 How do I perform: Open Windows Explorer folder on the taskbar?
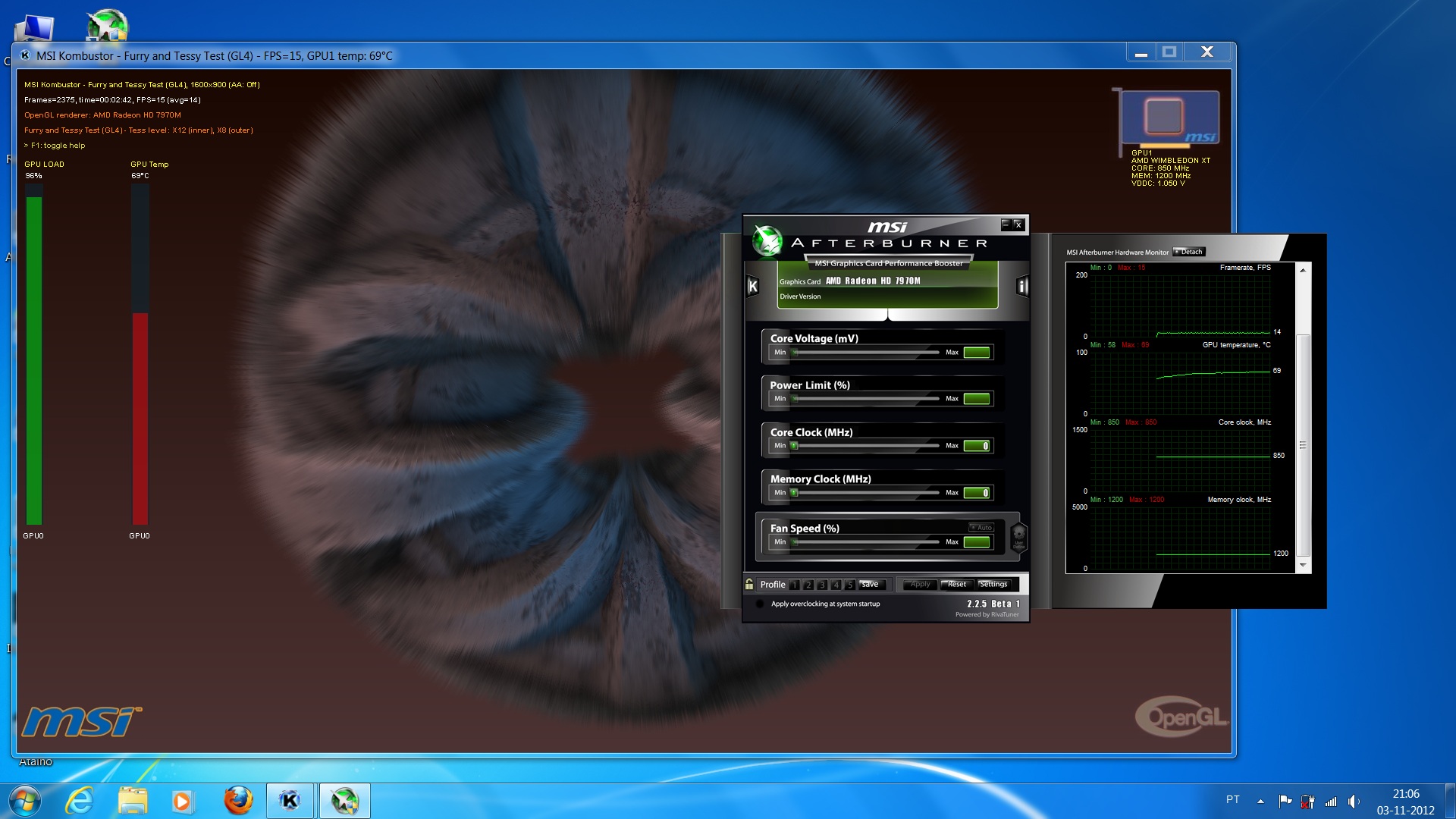[133, 801]
